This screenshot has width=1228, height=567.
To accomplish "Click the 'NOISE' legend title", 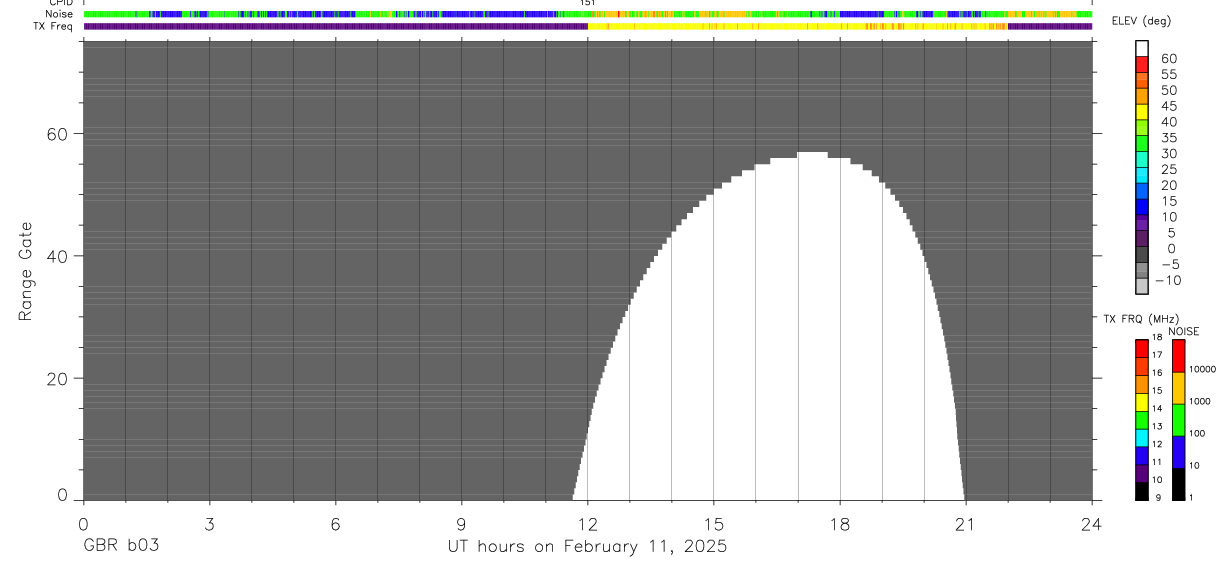I will click(x=1183, y=331).
